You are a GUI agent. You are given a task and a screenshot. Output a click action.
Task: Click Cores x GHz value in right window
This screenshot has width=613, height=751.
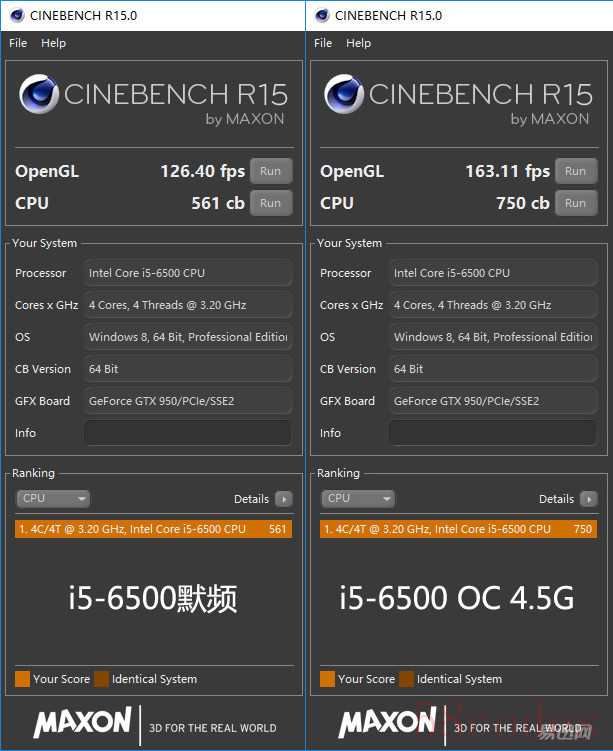[493, 305]
